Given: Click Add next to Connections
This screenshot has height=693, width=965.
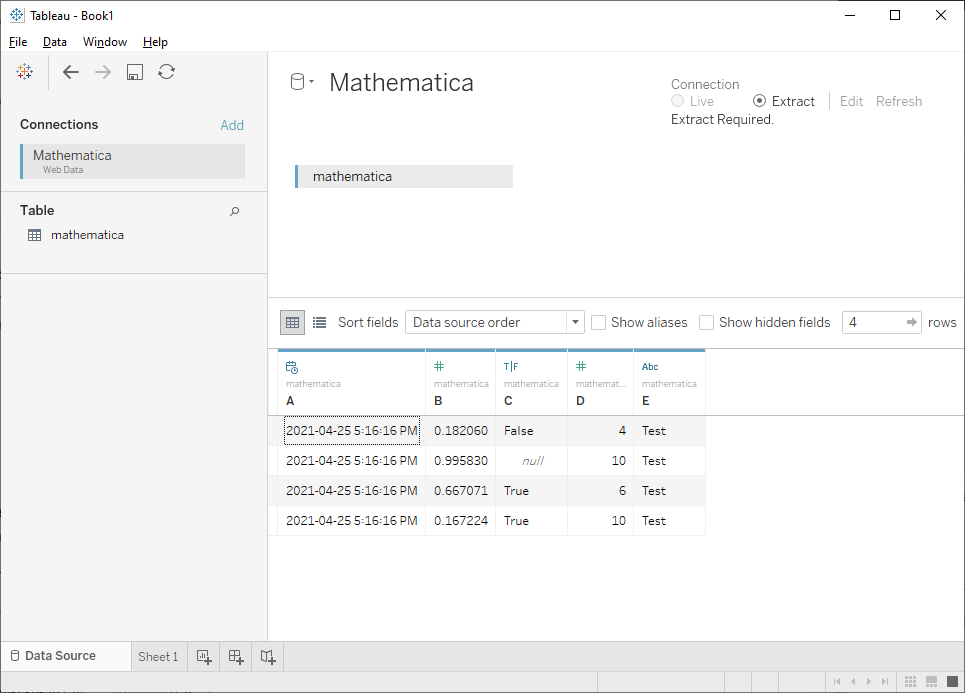Looking at the screenshot, I should 232,125.
